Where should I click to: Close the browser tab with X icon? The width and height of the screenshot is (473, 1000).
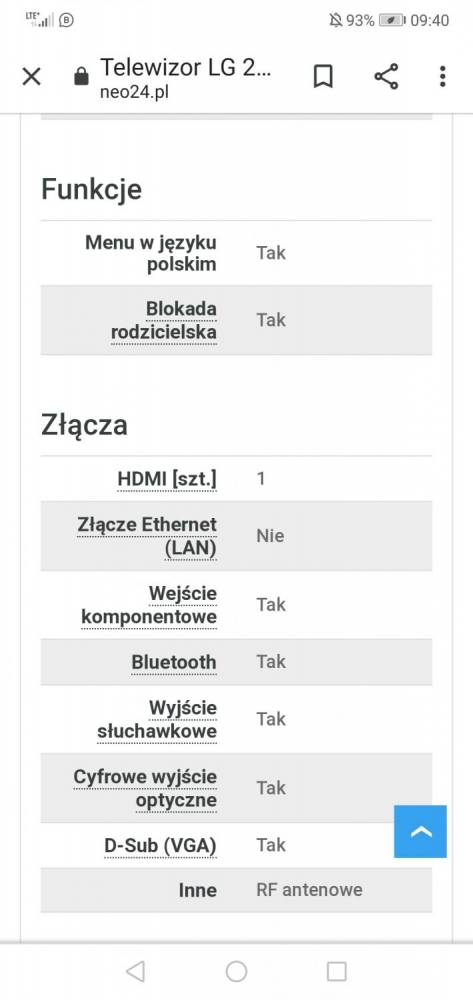pos(31,77)
